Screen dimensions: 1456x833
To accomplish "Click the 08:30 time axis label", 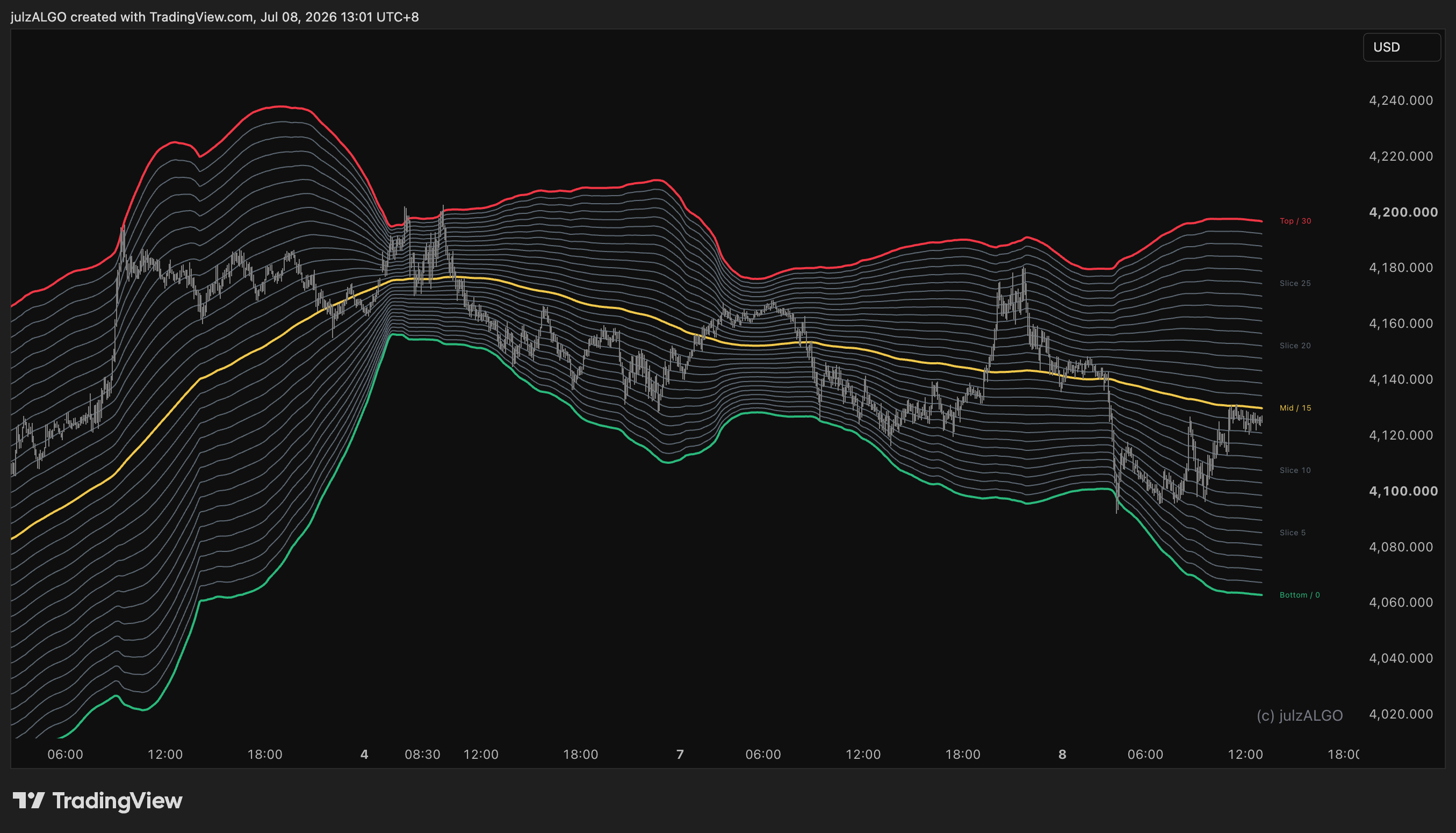I will (x=423, y=754).
